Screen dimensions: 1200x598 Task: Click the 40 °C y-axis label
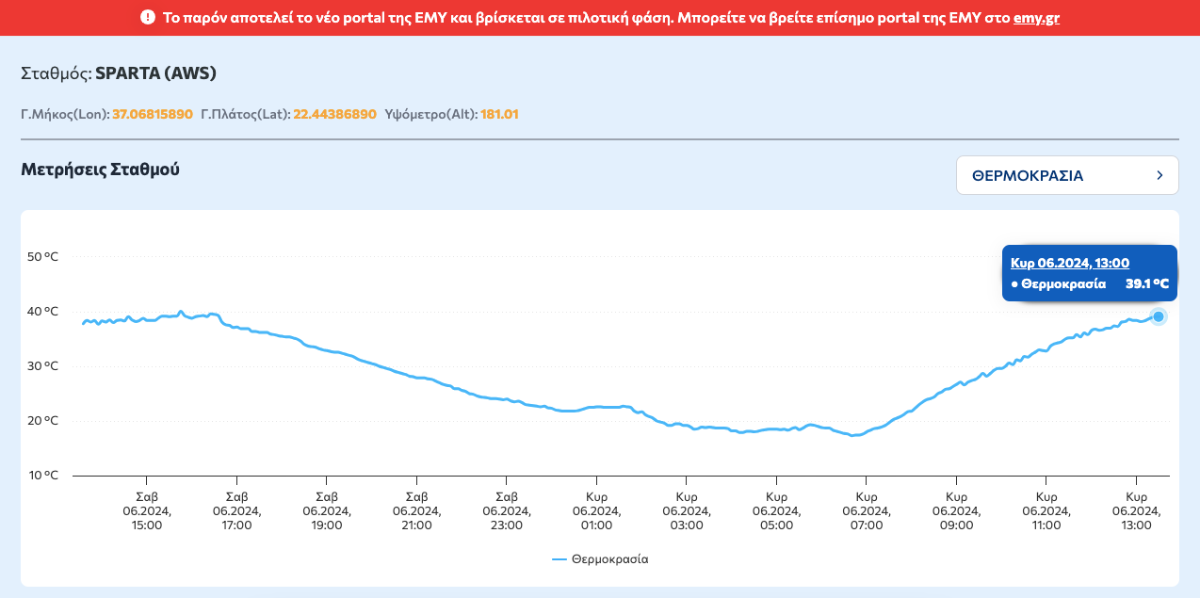[x=43, y=311]
